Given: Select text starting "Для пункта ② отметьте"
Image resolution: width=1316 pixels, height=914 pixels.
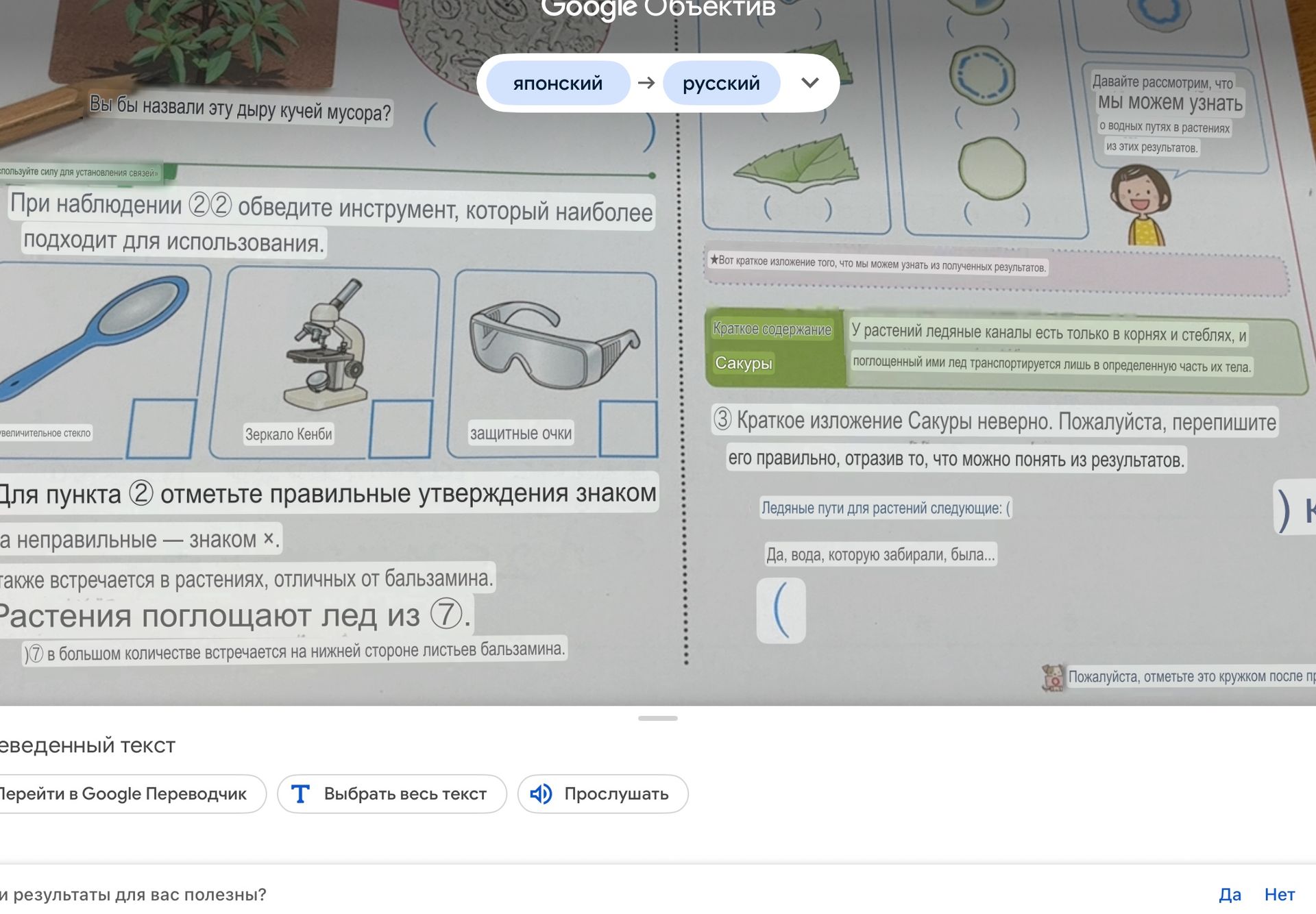Looking at the screenshot, I should [328, 493].
